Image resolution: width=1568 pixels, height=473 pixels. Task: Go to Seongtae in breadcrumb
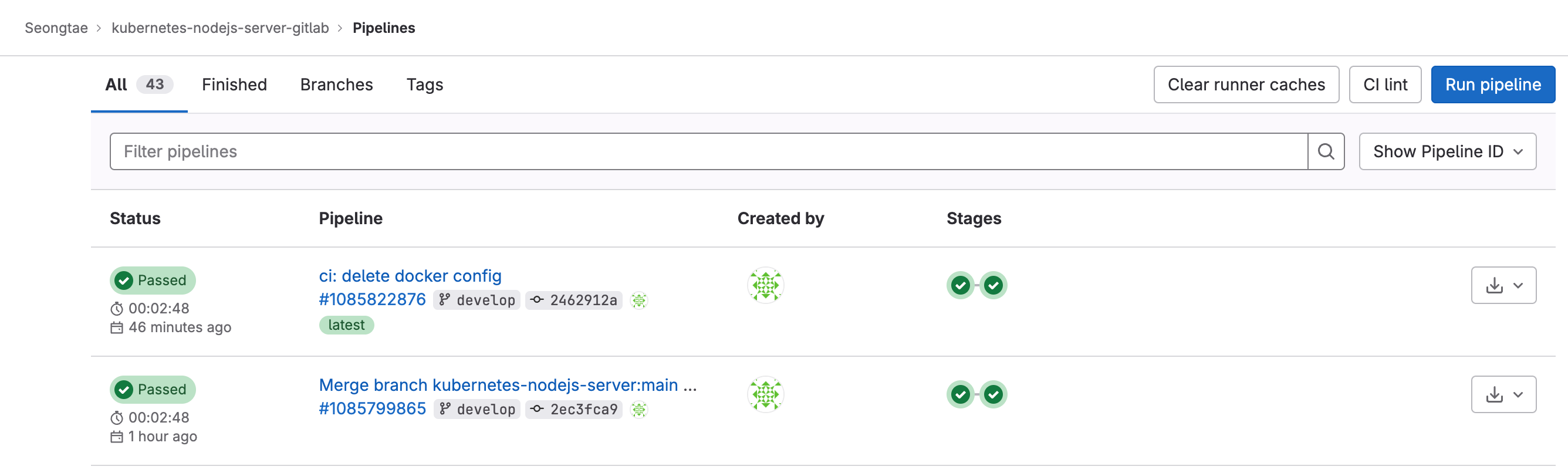coord(56,28)
